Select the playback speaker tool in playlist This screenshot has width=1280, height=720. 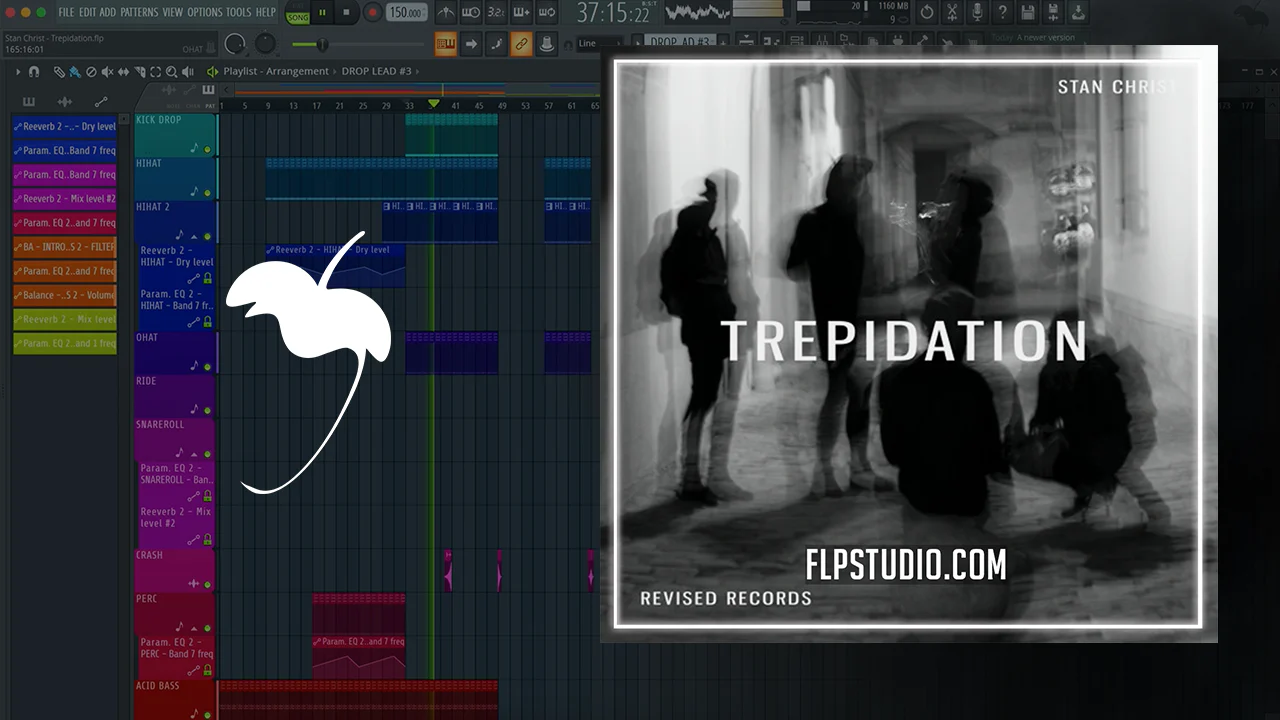click(x=187, y=72)
